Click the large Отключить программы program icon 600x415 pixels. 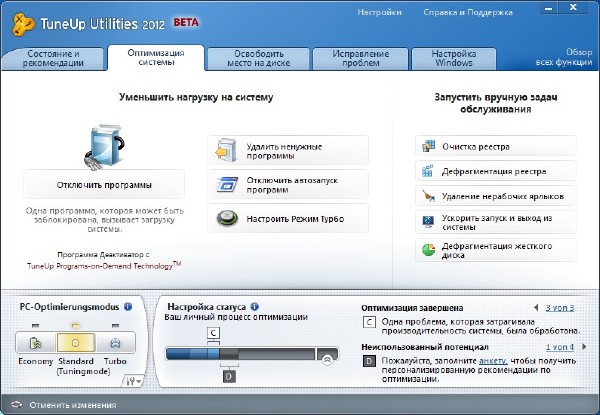pyautogui.click(x=104, y=147)
